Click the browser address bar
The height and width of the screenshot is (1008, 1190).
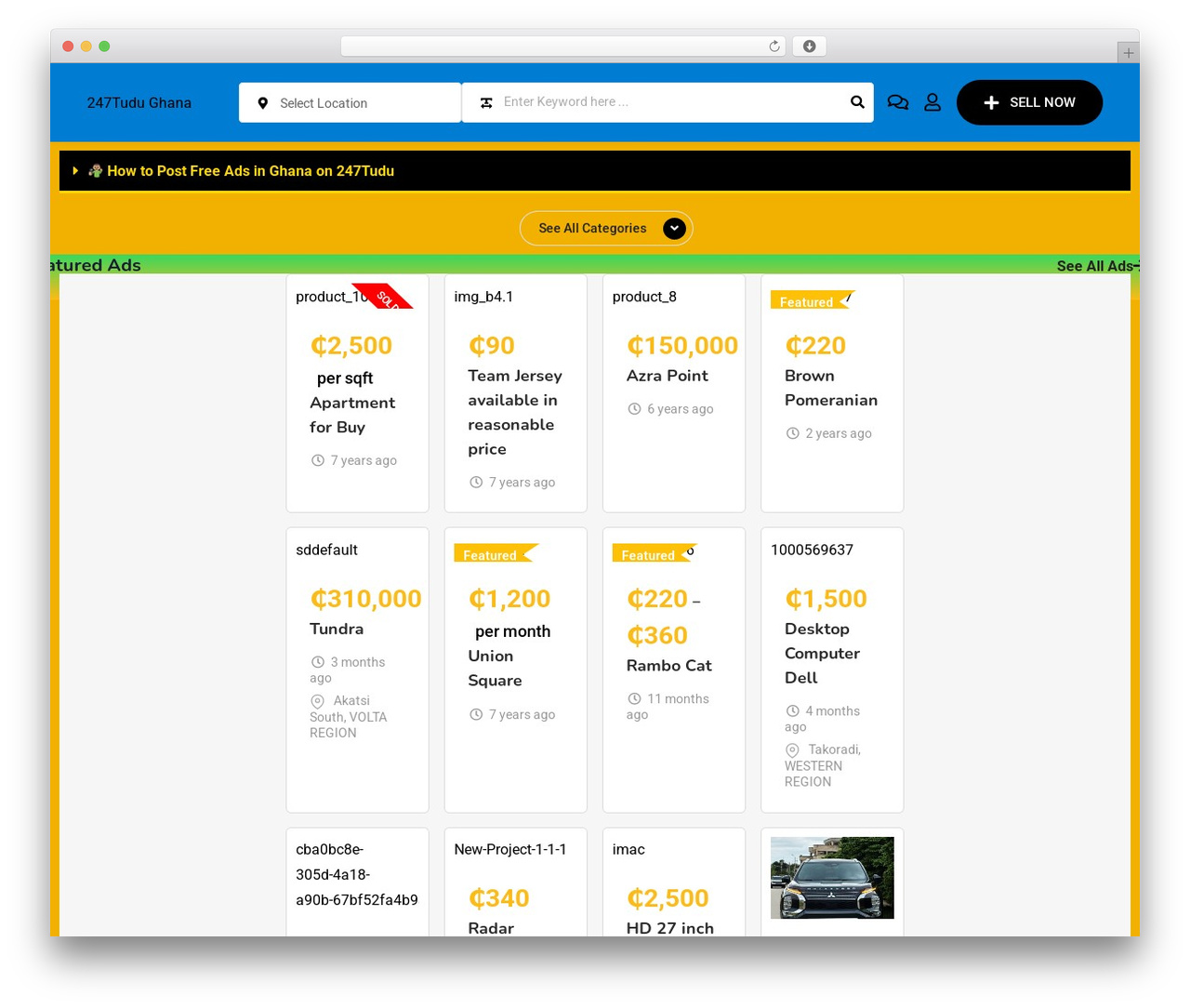(563, 46)
